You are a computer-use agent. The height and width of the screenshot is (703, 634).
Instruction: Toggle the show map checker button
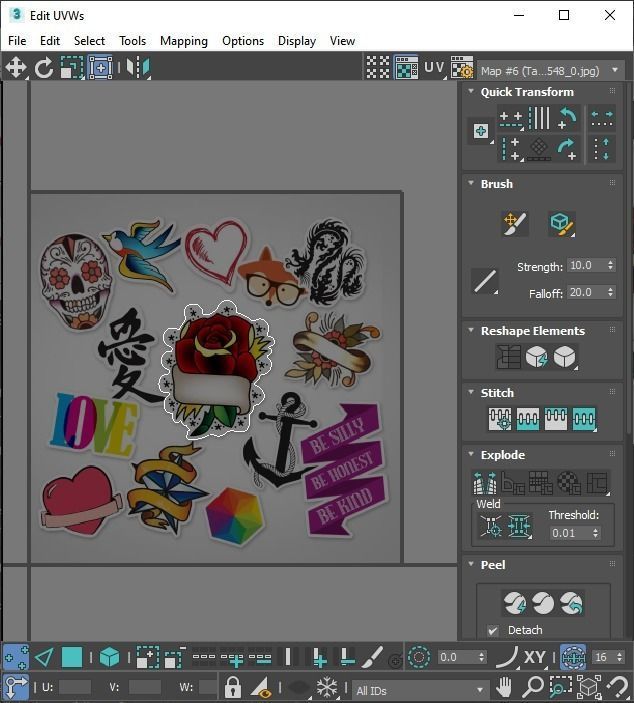click(406, 67)
